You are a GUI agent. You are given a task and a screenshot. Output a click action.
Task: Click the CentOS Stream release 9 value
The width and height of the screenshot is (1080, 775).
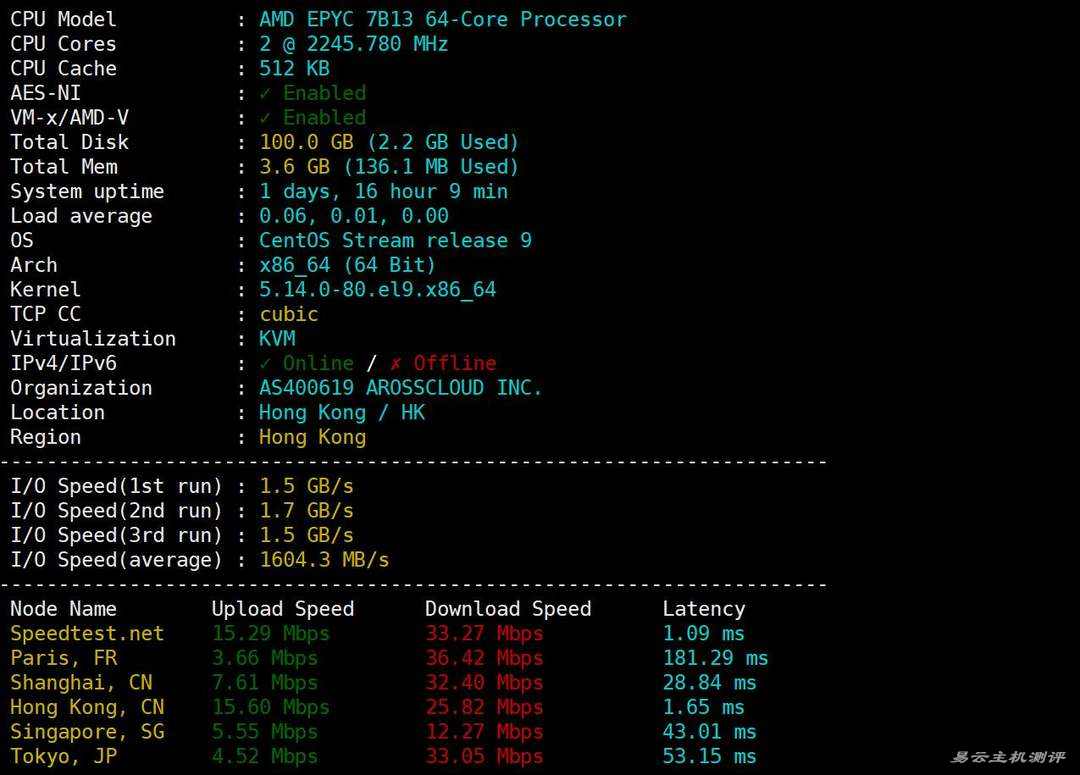click(x=395, y=240)
